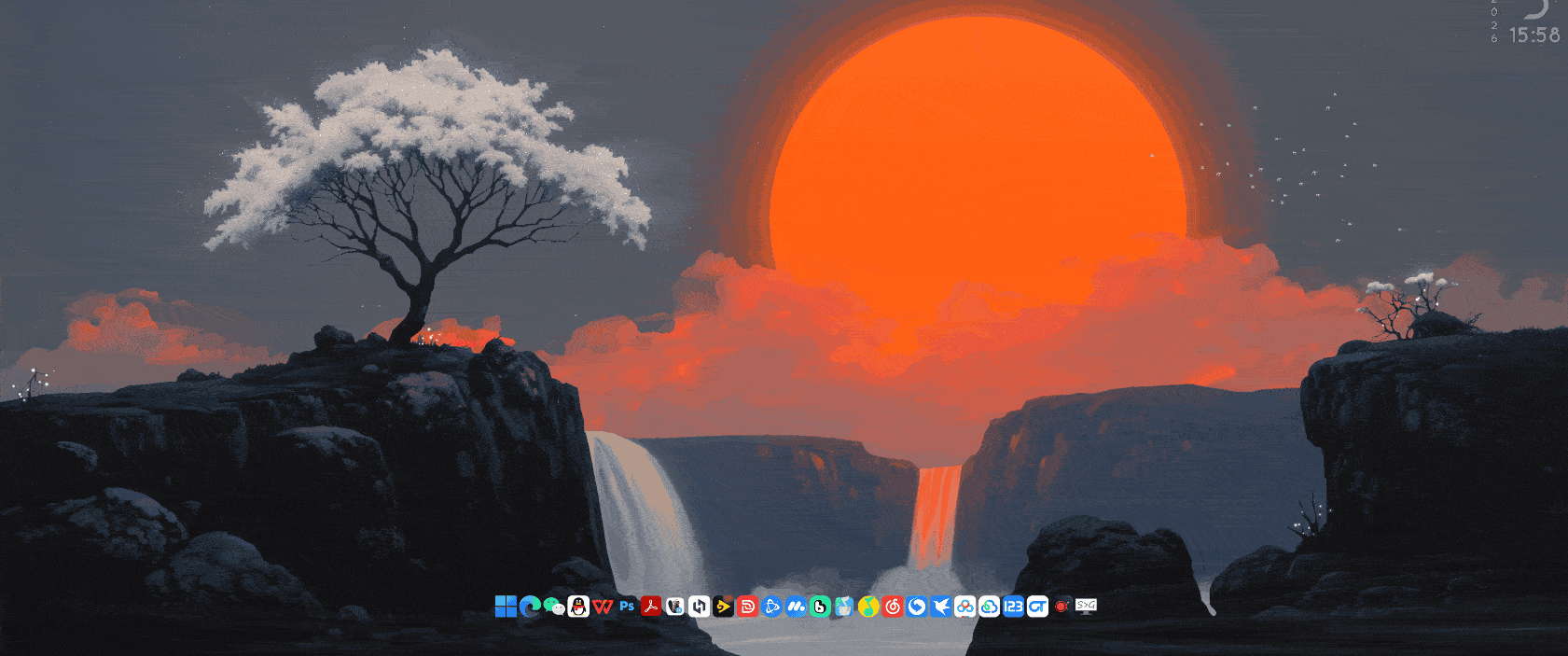This screenshot has height=656, width=1568.
Task: Open the blue circular star-figure app
Action: (x=771, y=607)
